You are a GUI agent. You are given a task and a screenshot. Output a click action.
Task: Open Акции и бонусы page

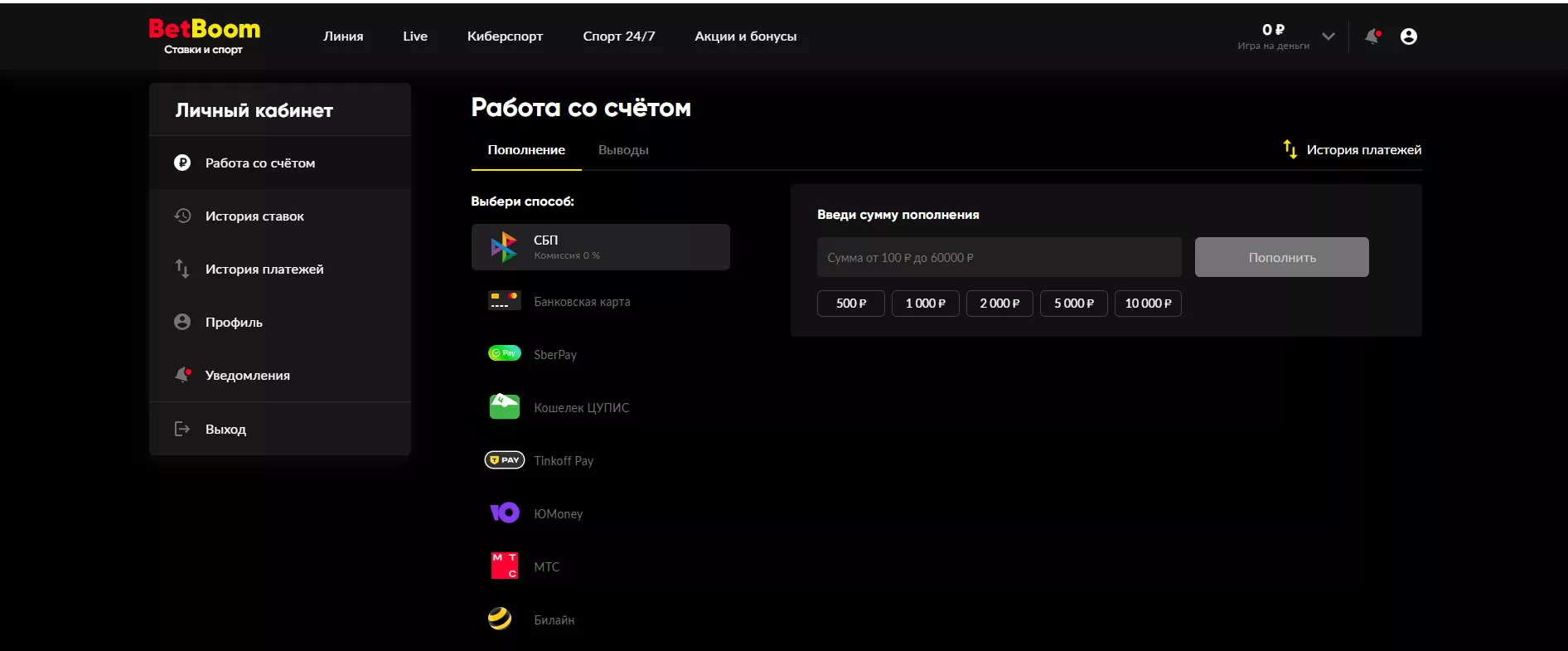coord(745,36)
